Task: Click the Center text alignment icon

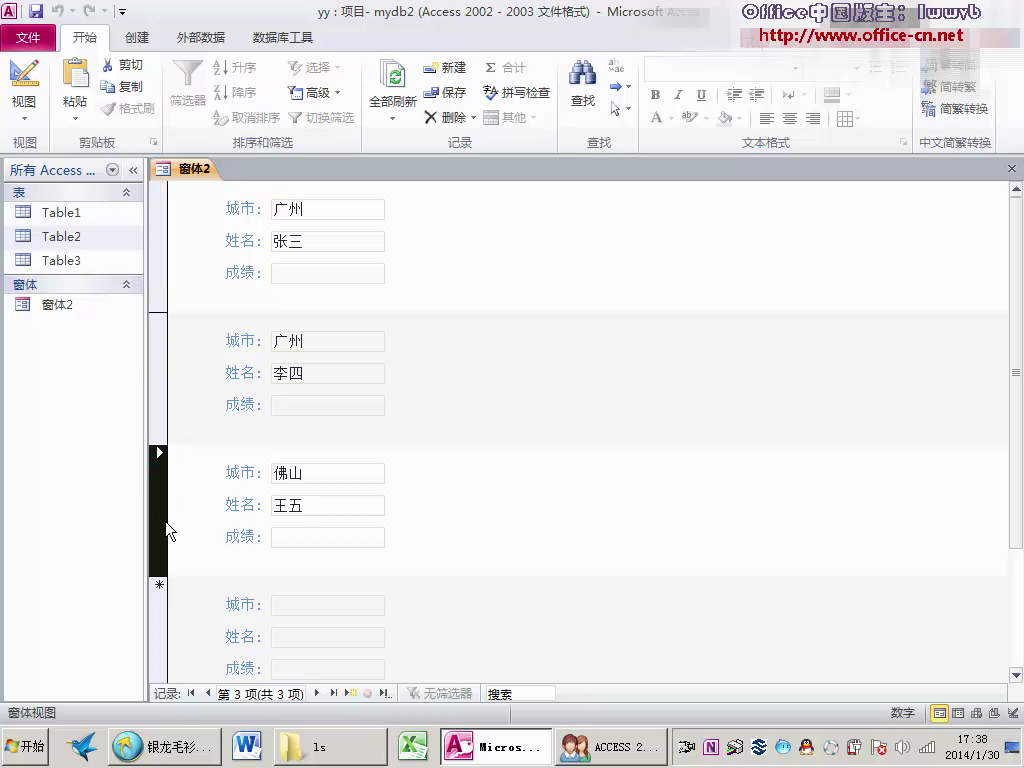Action: (x=790, y=118)
